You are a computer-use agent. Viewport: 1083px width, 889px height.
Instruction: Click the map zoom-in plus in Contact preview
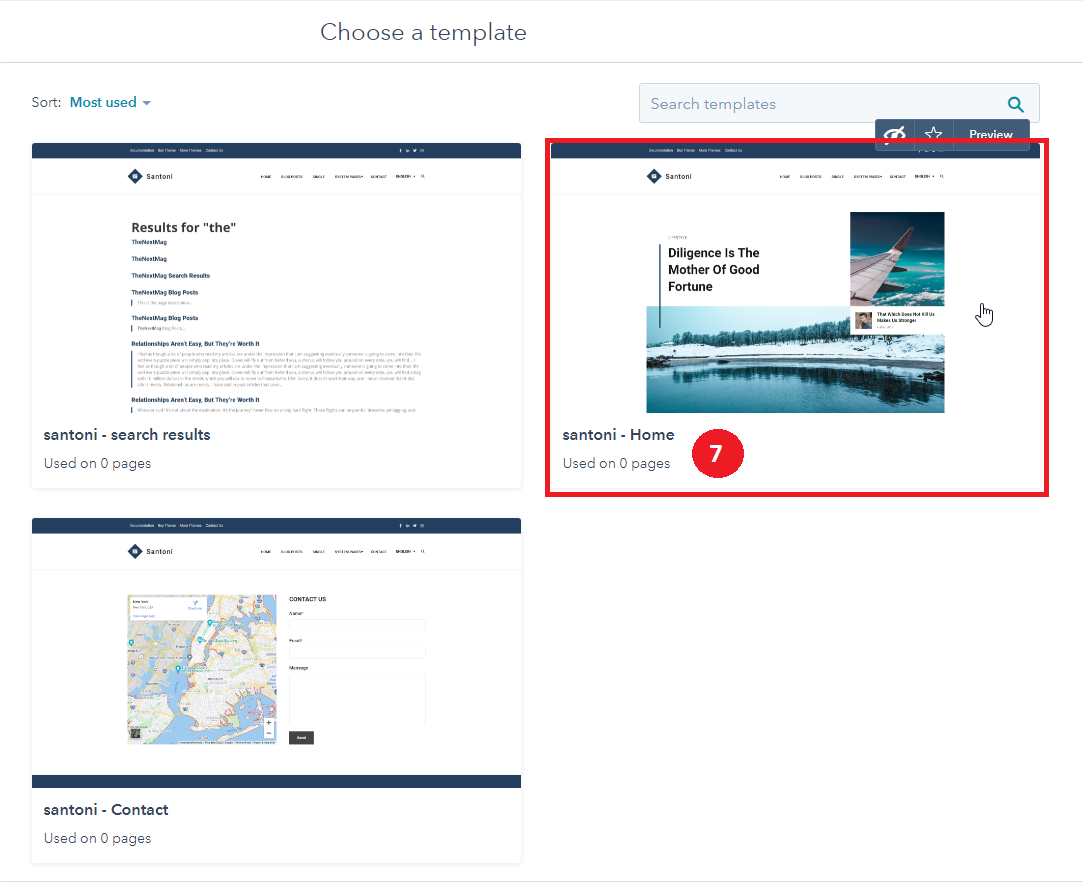[269, 722]
